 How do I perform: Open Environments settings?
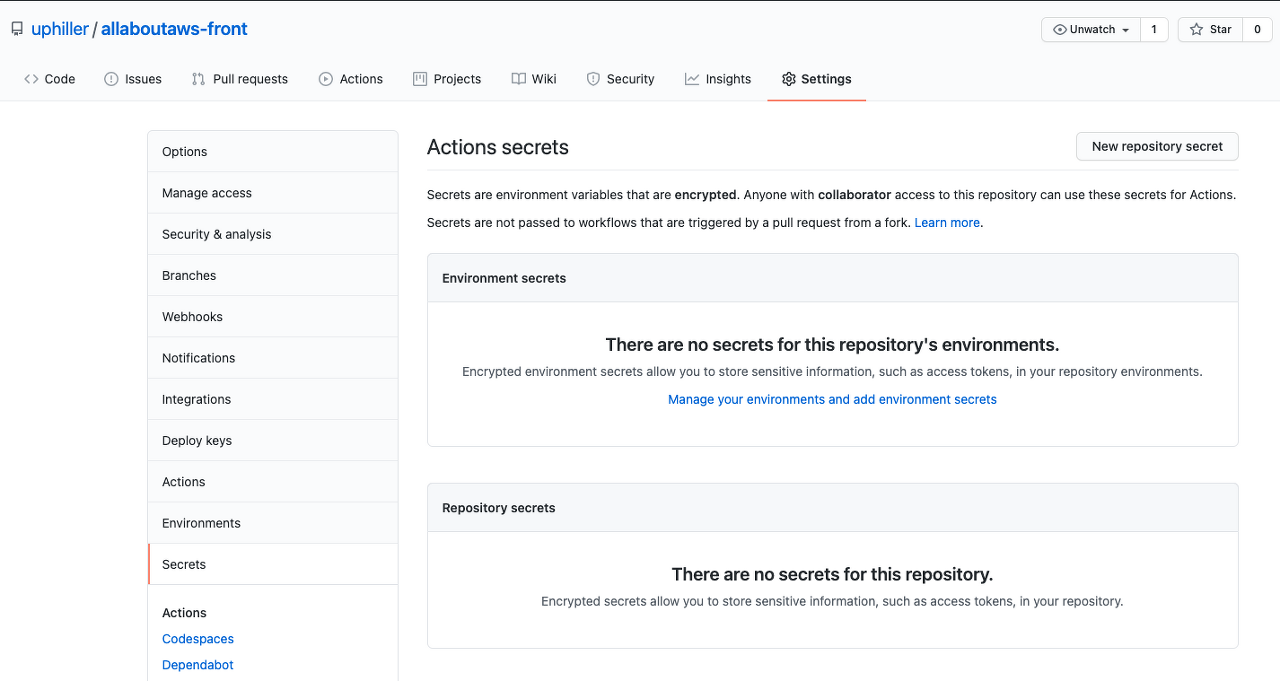click(x=273, y=523)
